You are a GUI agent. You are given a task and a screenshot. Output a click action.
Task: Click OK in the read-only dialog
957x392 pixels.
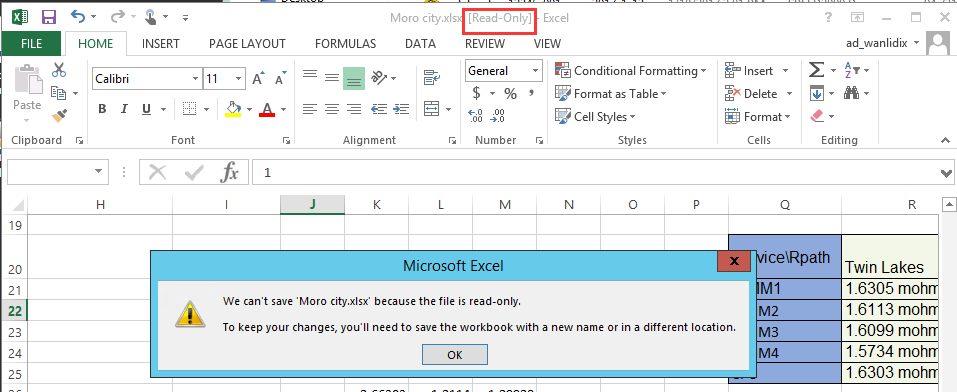pos(455,355)
